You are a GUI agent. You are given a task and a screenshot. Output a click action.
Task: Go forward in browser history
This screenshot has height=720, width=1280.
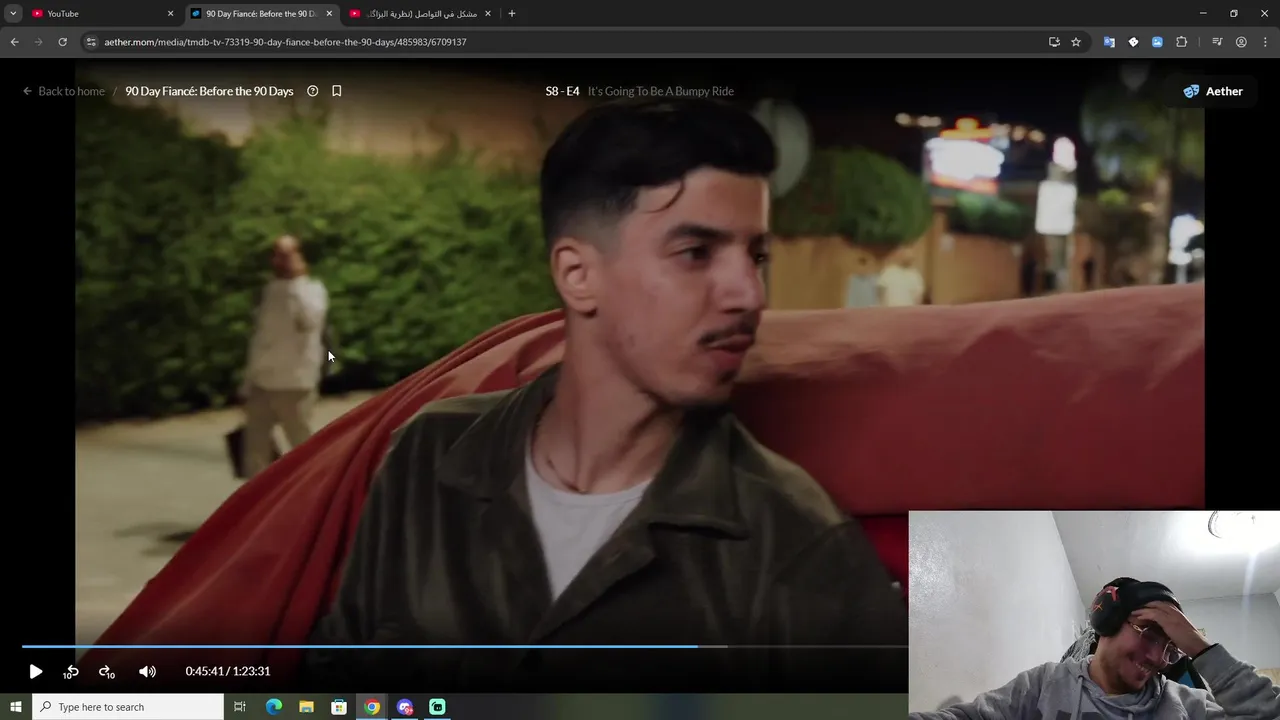[x=38, y=42]
